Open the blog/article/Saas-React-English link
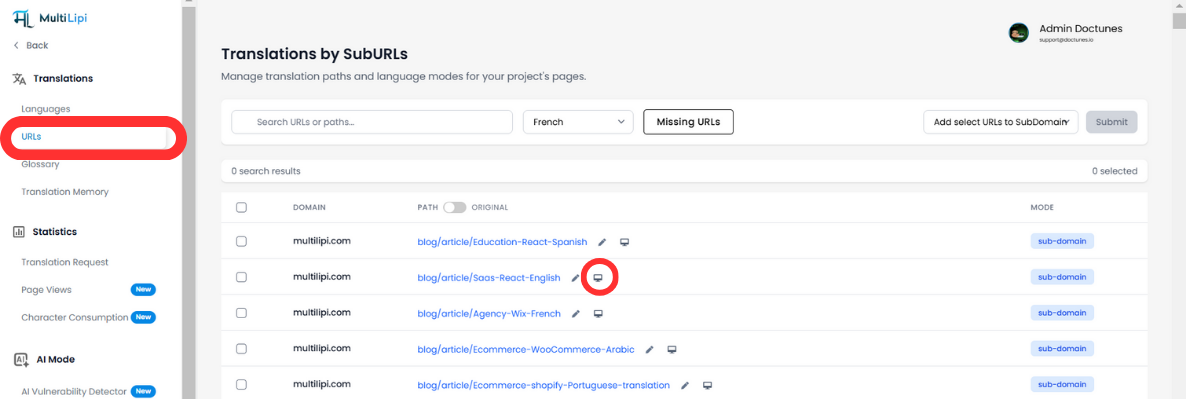The image size is (1187, 399). pyautogui.click(x=488, y=278)
